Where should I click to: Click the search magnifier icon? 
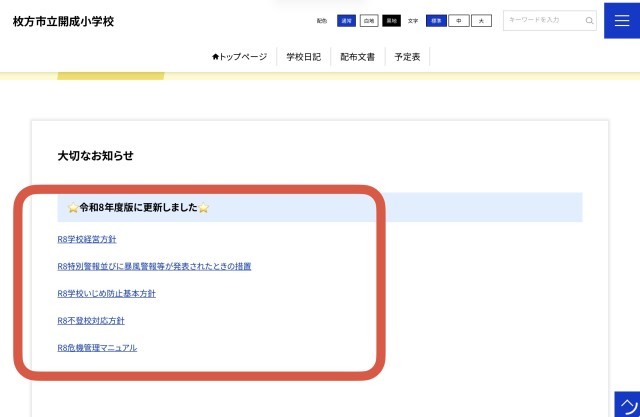(590, 20)
